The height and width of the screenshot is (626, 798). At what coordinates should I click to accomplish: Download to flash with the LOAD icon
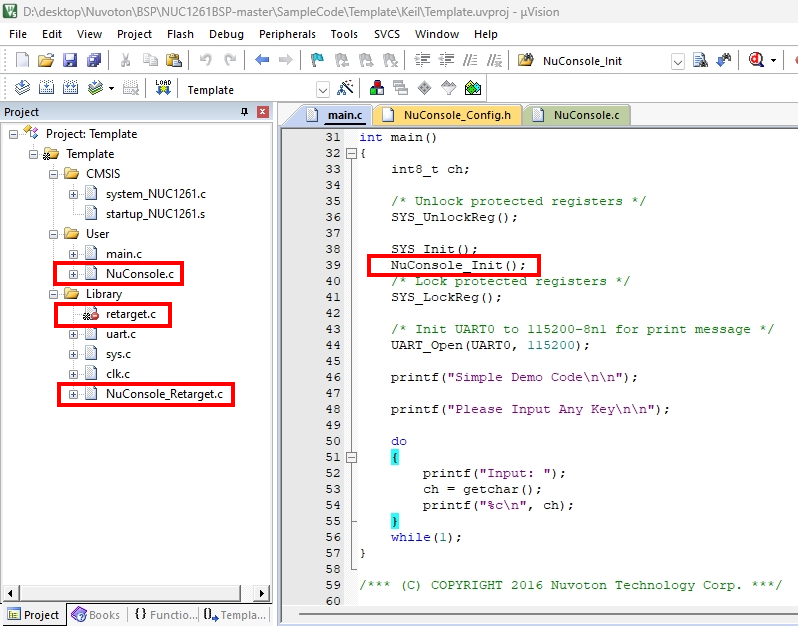(163, 88)
